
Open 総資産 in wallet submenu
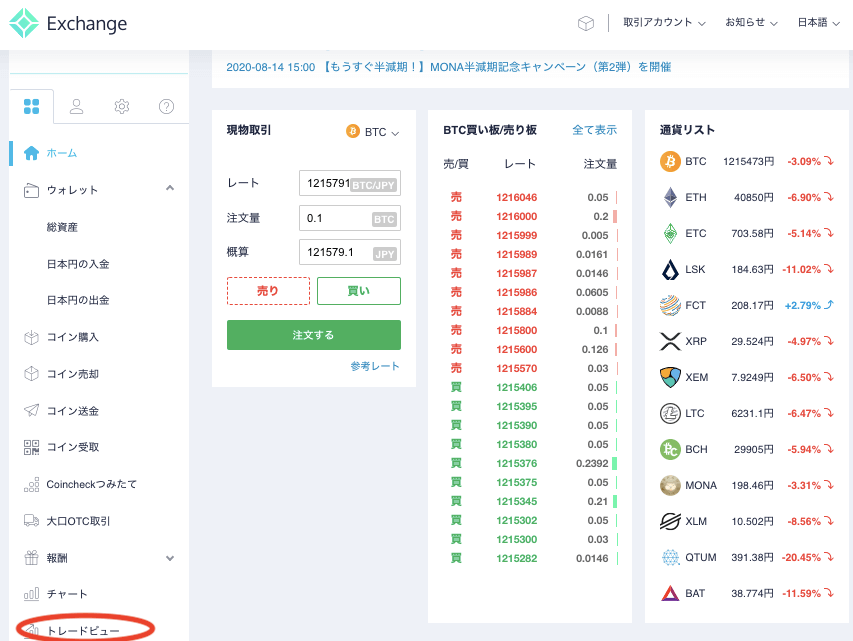[x=63, y=227]
